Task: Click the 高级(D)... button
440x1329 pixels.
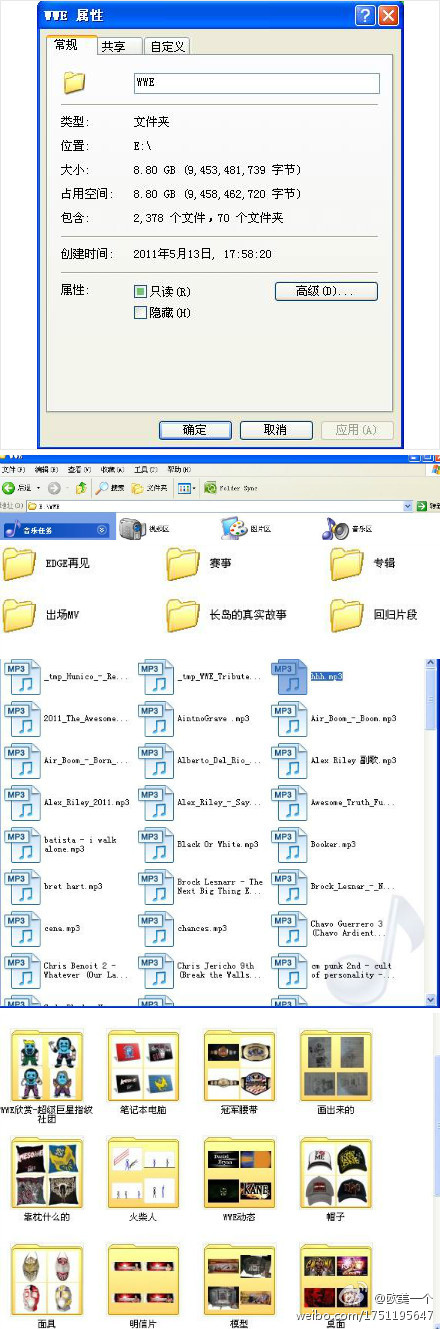Action: 326,291
